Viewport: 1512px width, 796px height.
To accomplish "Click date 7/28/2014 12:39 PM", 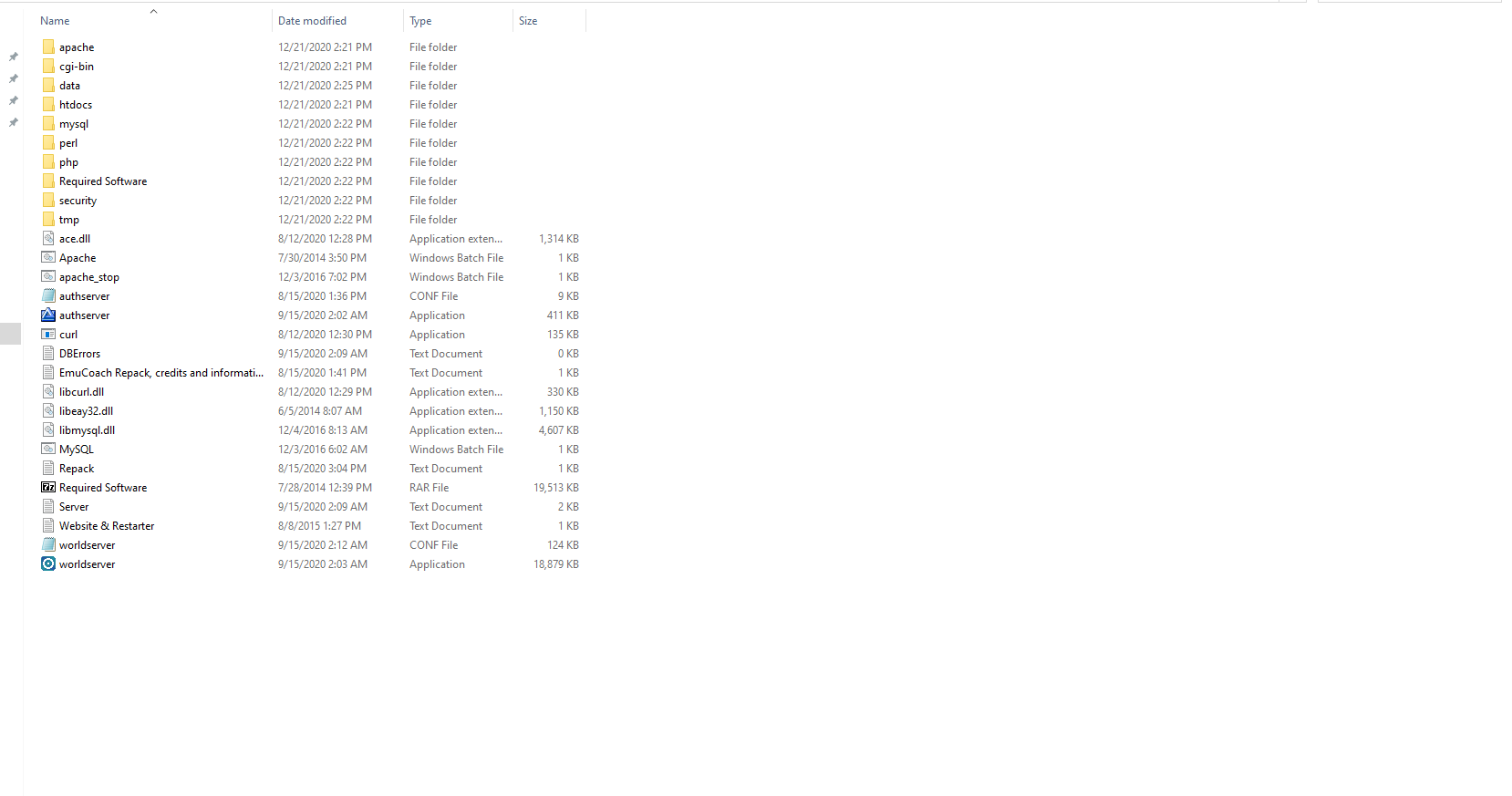I will click(325, 487).
